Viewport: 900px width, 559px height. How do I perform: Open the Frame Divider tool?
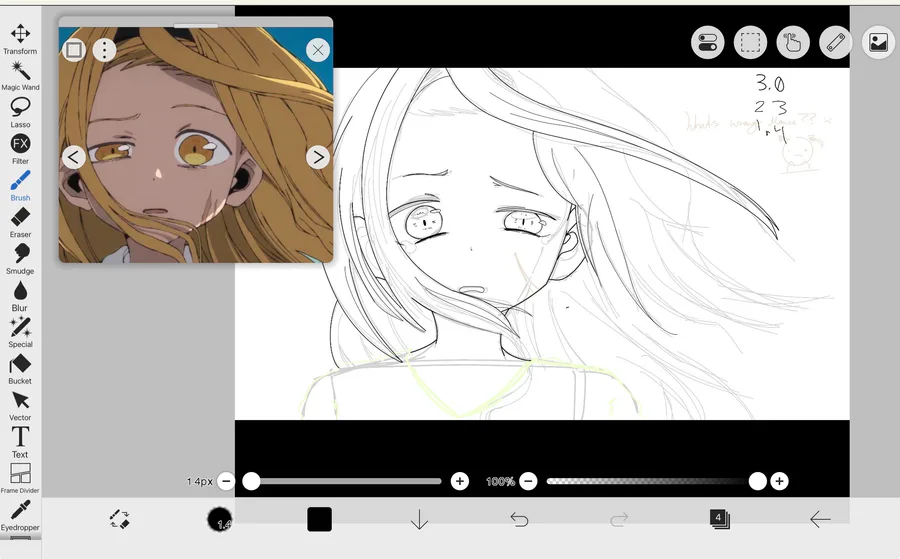point(20,479)
